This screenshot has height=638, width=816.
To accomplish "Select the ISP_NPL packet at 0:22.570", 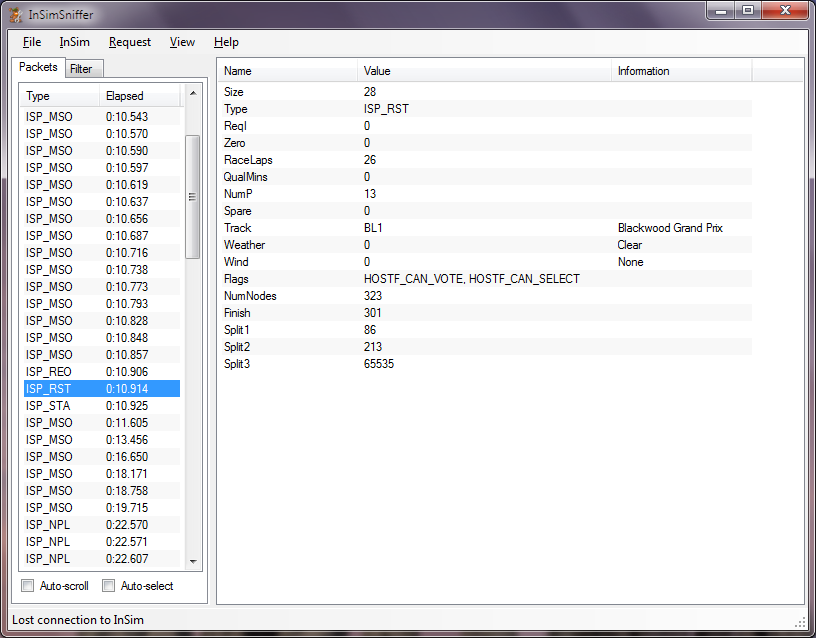I will 102,525.
